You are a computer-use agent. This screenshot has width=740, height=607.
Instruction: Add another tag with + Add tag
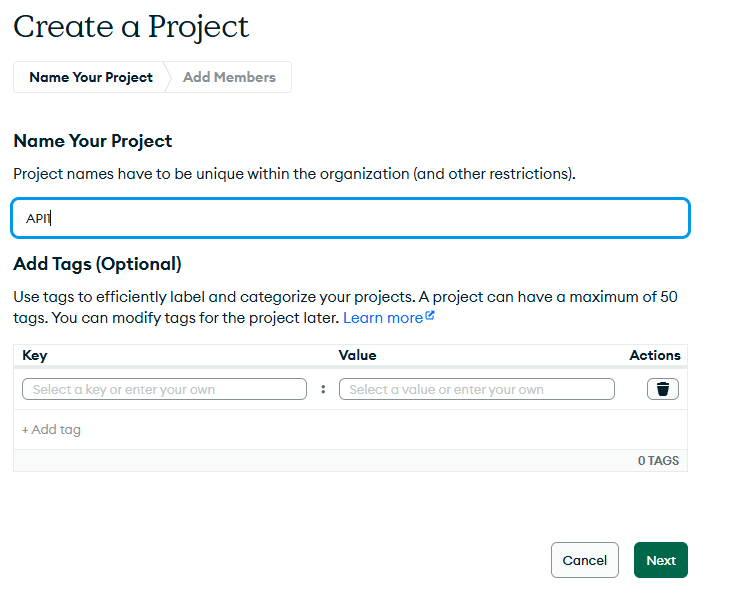52,430
